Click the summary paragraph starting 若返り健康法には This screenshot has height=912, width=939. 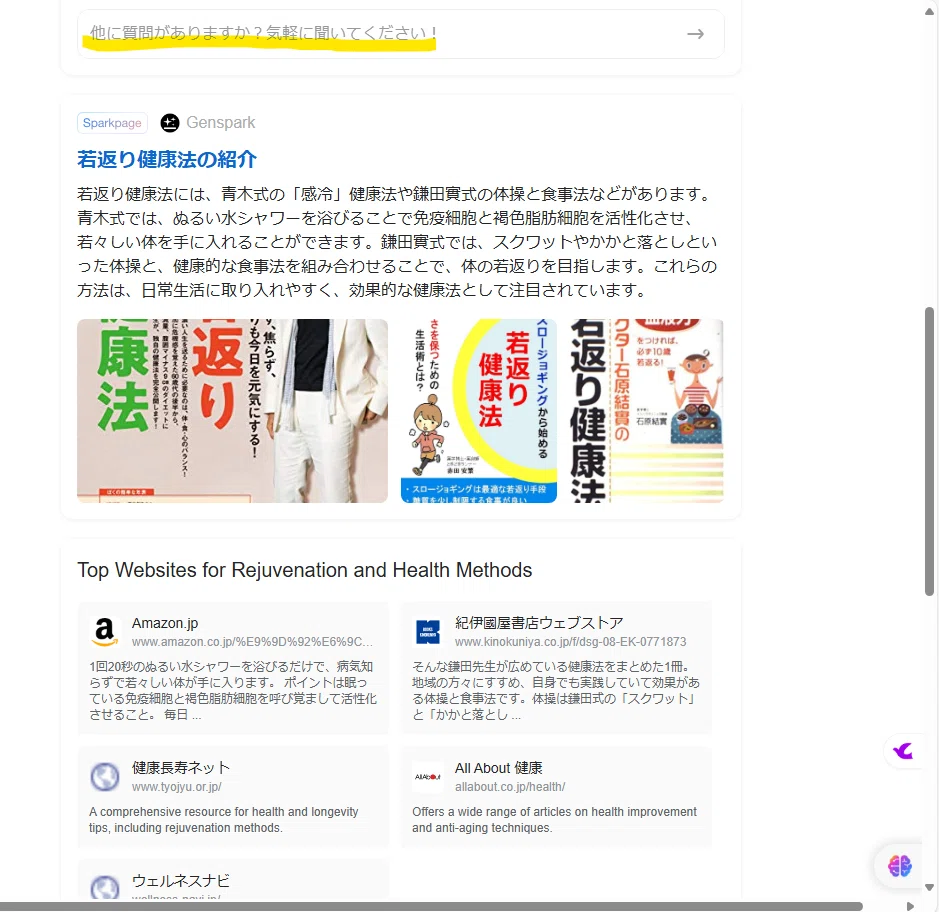pos(397,242)
